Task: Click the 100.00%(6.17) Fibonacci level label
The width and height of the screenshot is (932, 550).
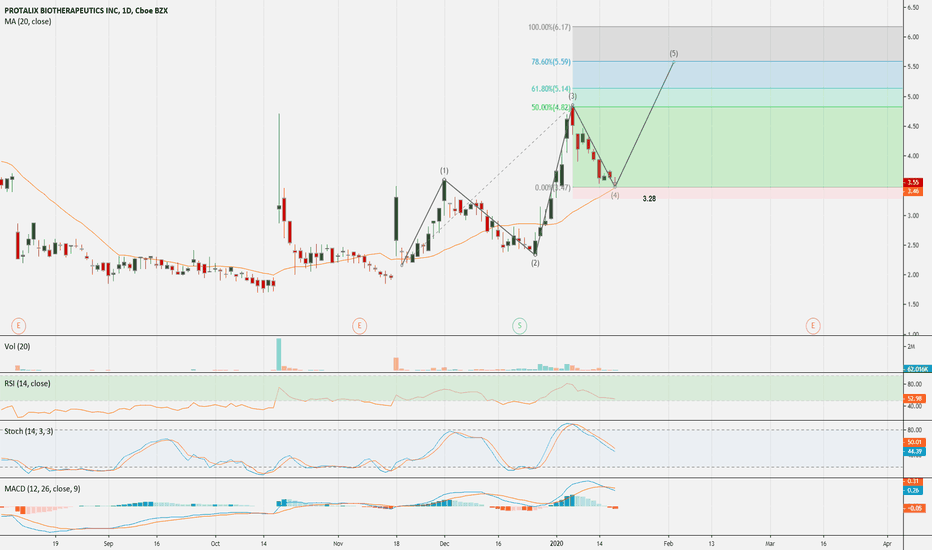Action: pyautogui.click(x=549, y=27)
